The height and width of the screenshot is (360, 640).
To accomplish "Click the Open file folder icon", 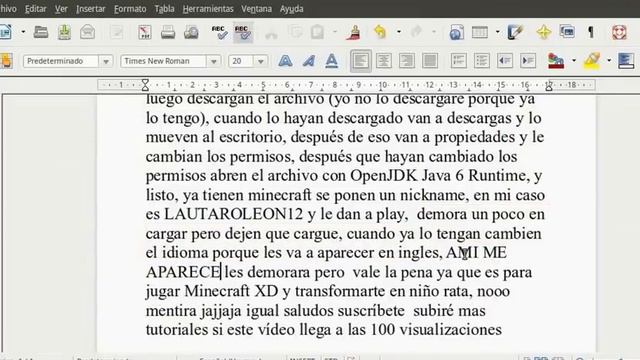I will 41,32.
